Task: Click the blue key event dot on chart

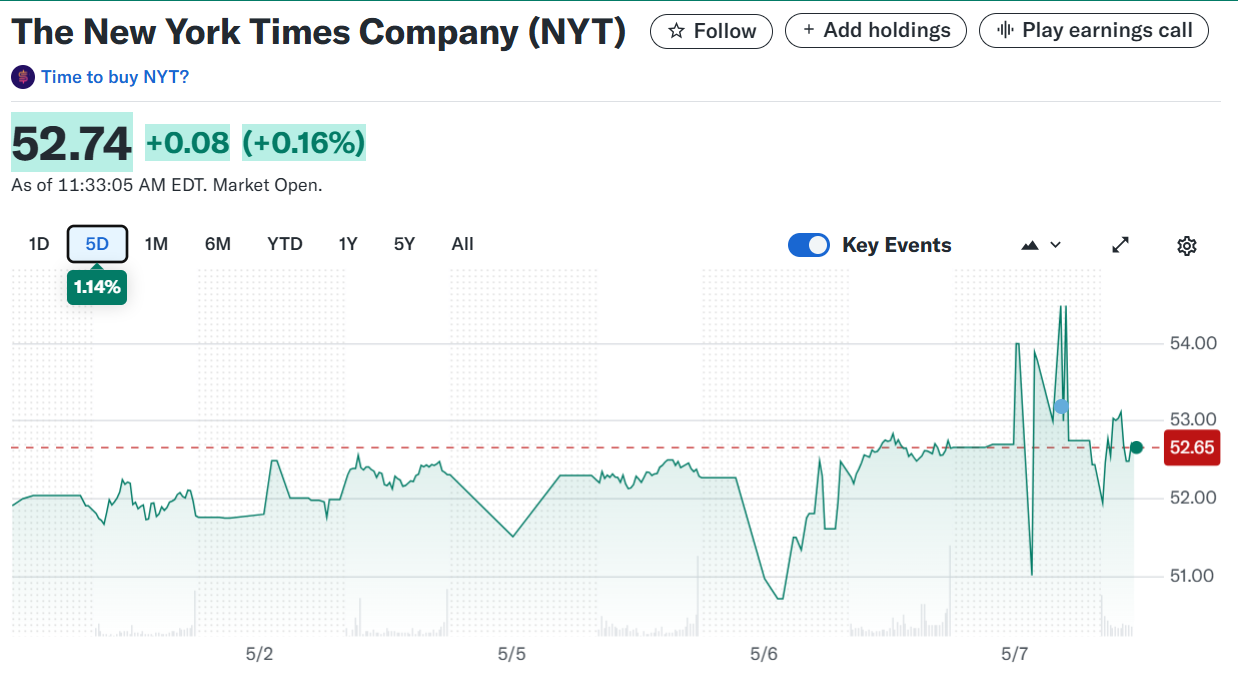Action: (x=1061, y=406)
